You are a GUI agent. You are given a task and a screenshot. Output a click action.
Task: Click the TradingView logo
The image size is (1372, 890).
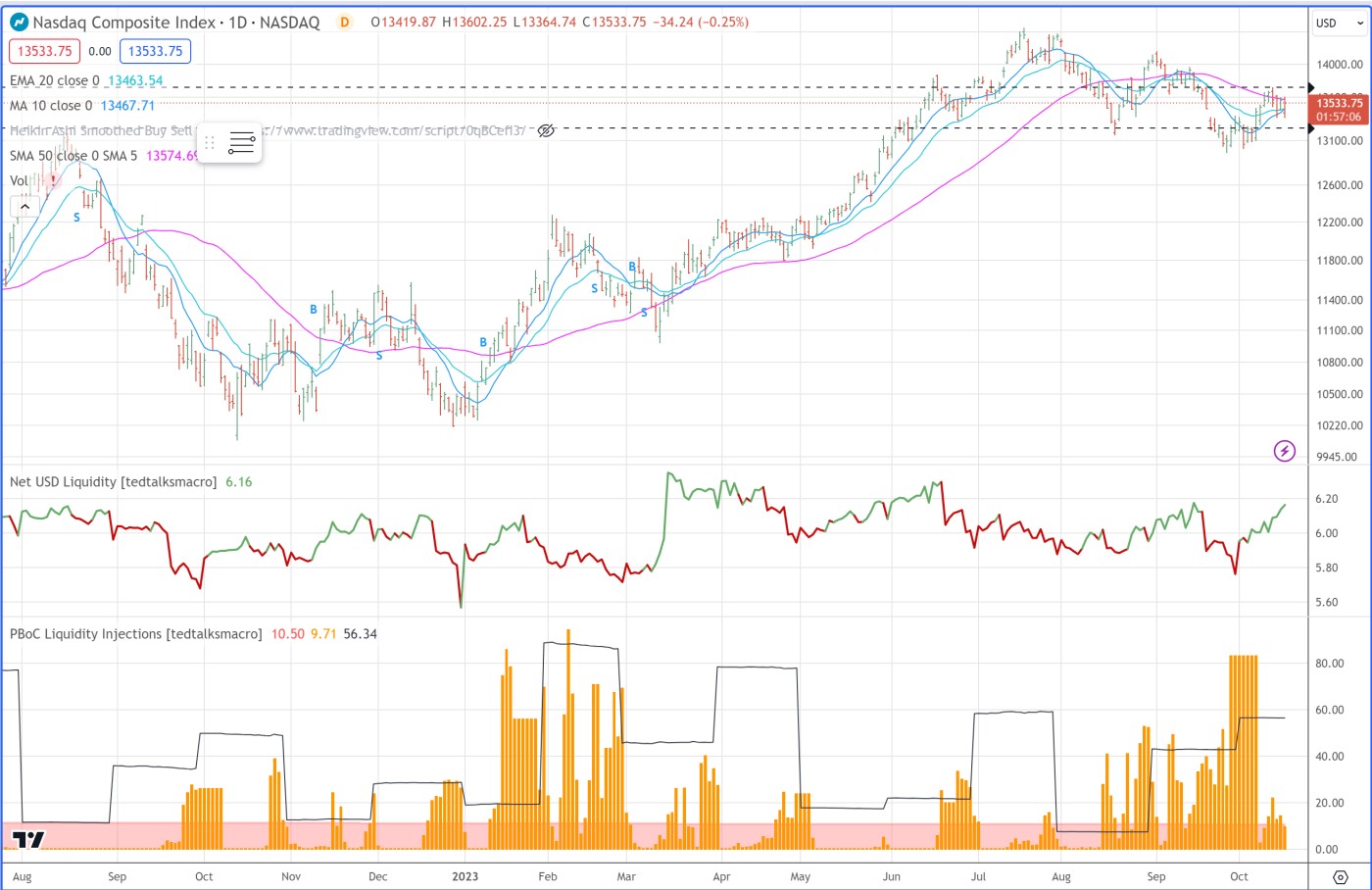(x=28, y=840)
